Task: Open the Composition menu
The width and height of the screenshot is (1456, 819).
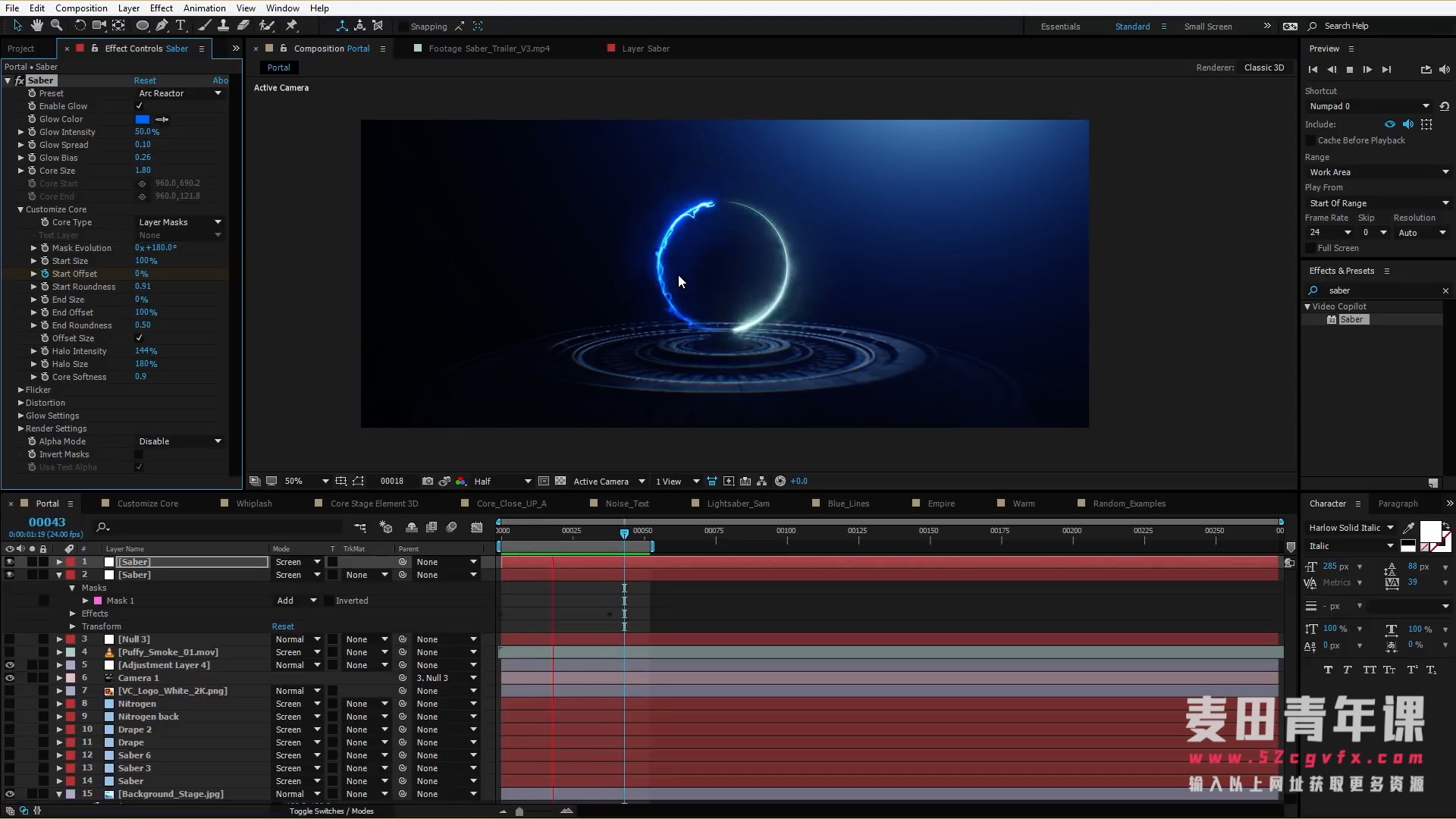Action: click(x=81, y=8)
